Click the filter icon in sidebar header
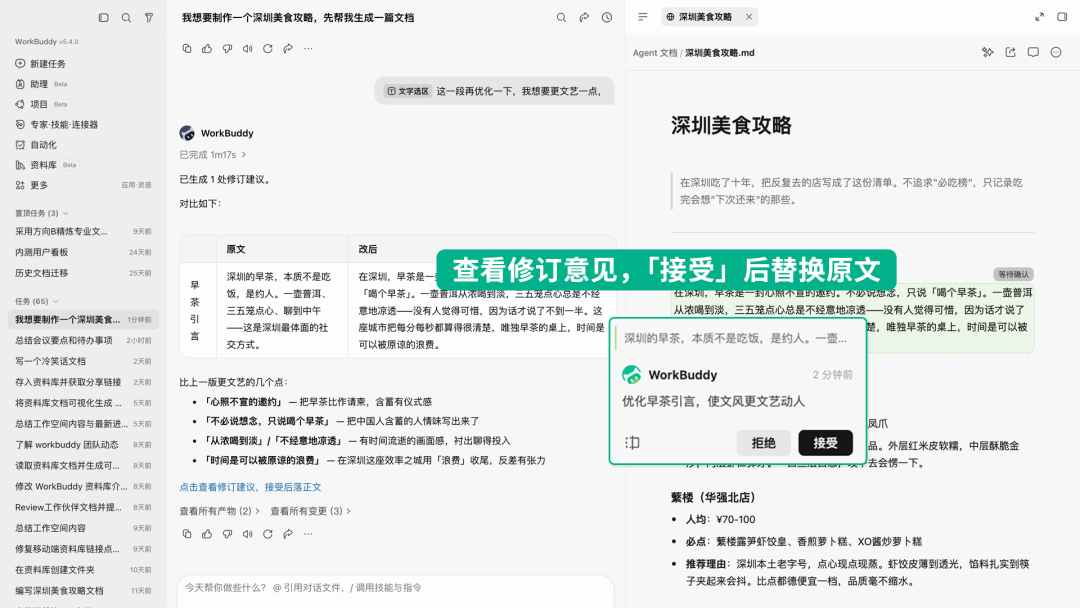This screenshot has width=1080, height=608. click(x=149, y=18)
